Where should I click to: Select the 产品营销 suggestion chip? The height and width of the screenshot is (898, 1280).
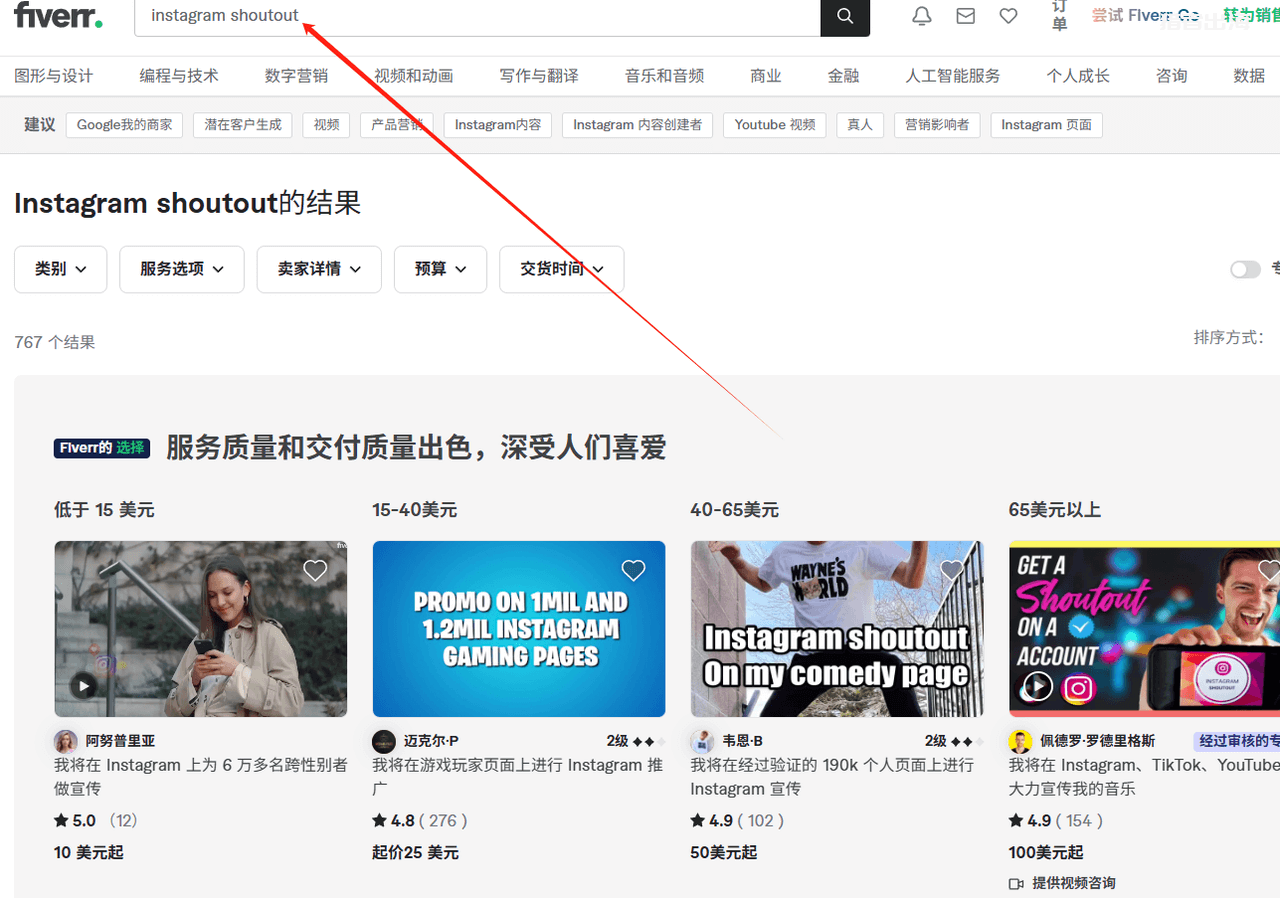pos(397,125)
